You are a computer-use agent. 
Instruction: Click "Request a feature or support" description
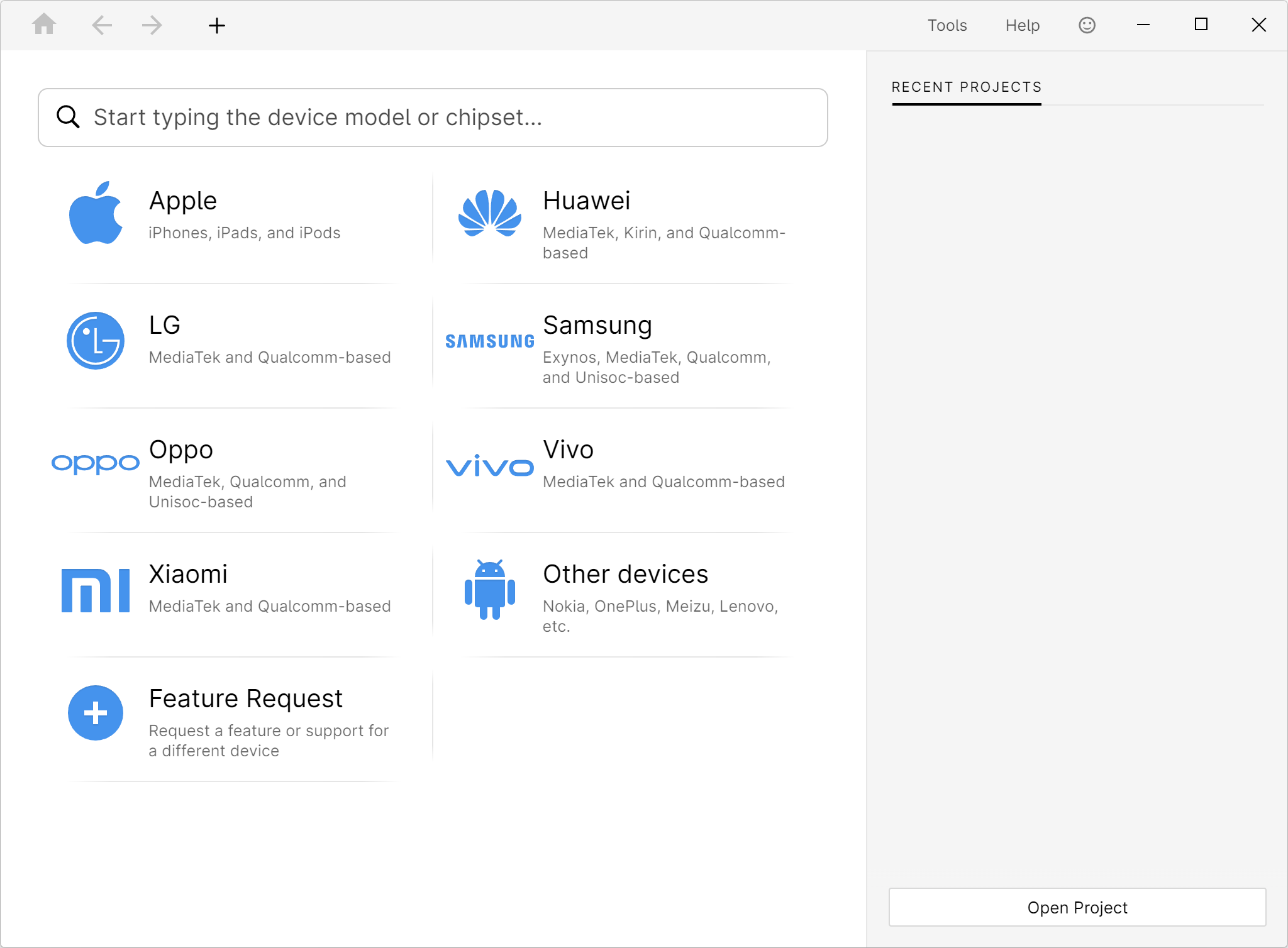(269, 741)
